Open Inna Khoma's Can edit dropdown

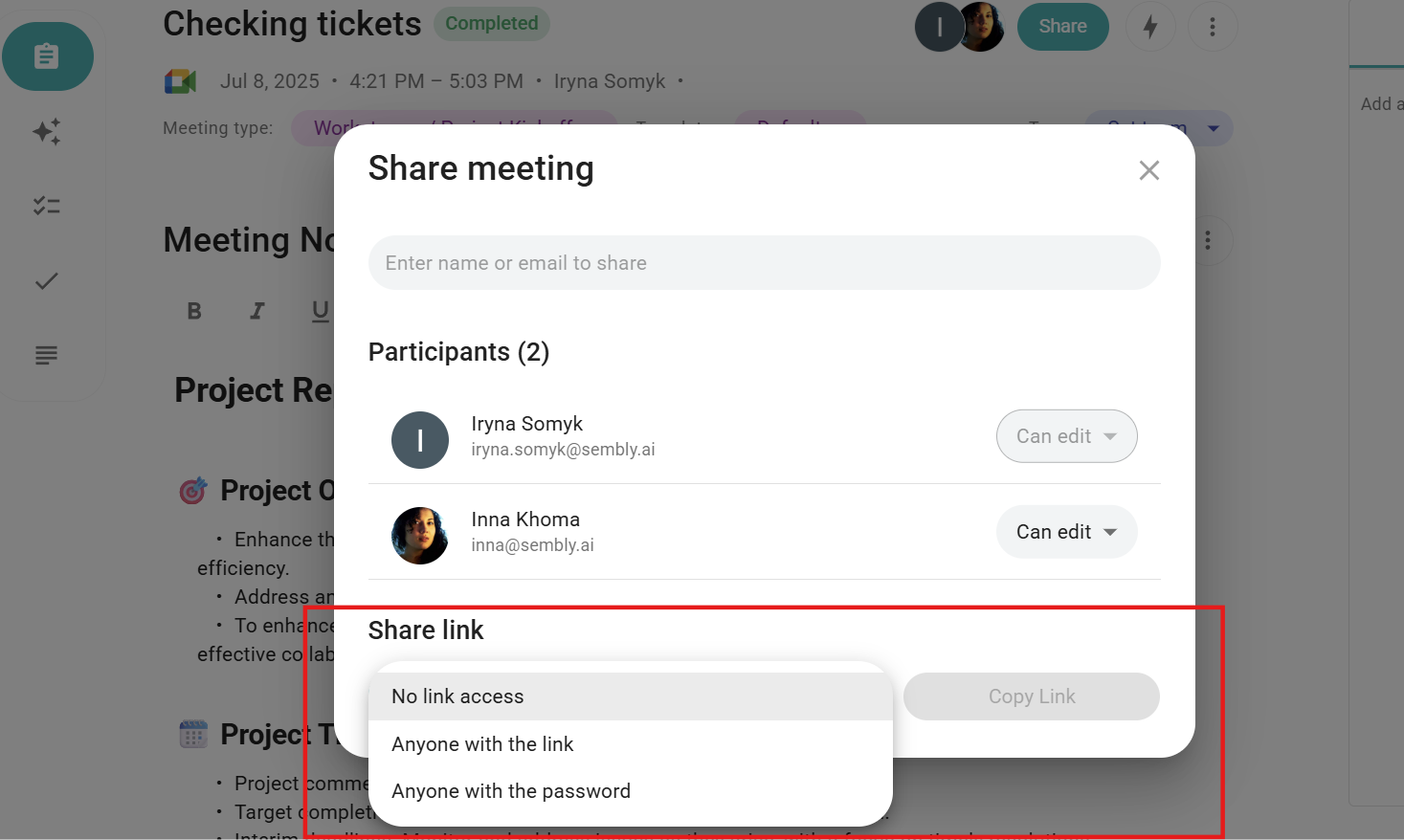[1066, 532]
